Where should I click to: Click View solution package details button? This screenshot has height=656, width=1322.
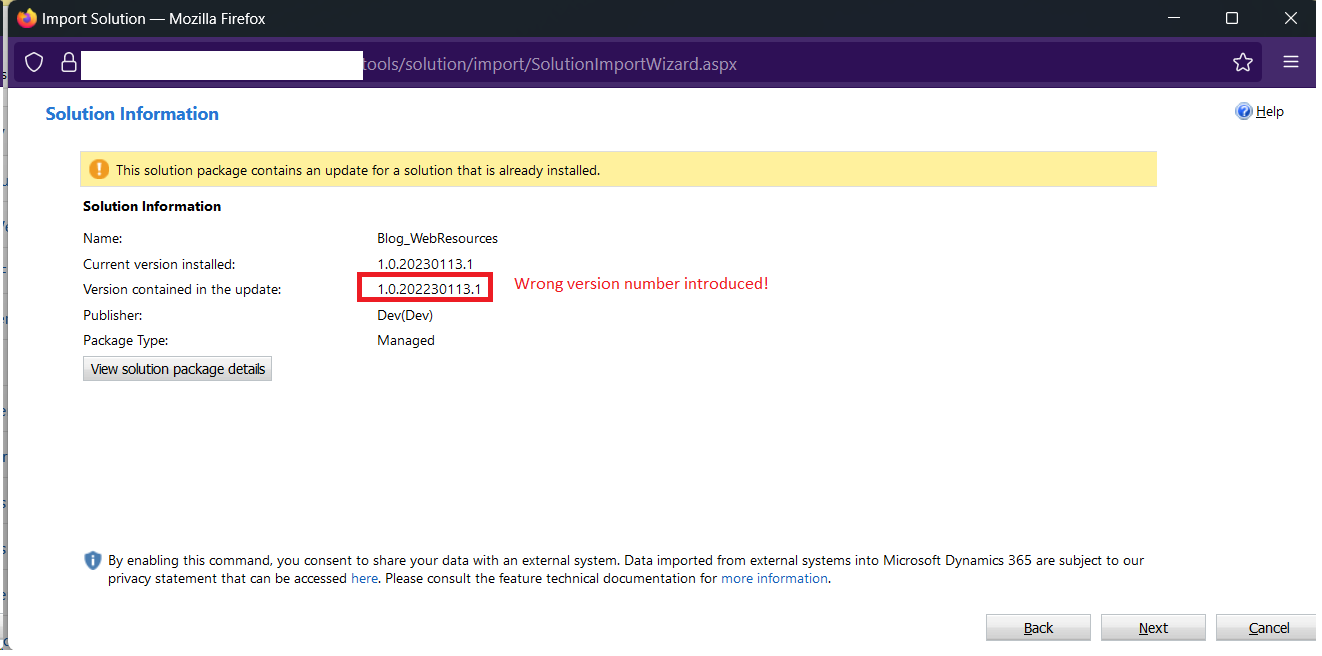pyautogui.click(x=178, y=369)
